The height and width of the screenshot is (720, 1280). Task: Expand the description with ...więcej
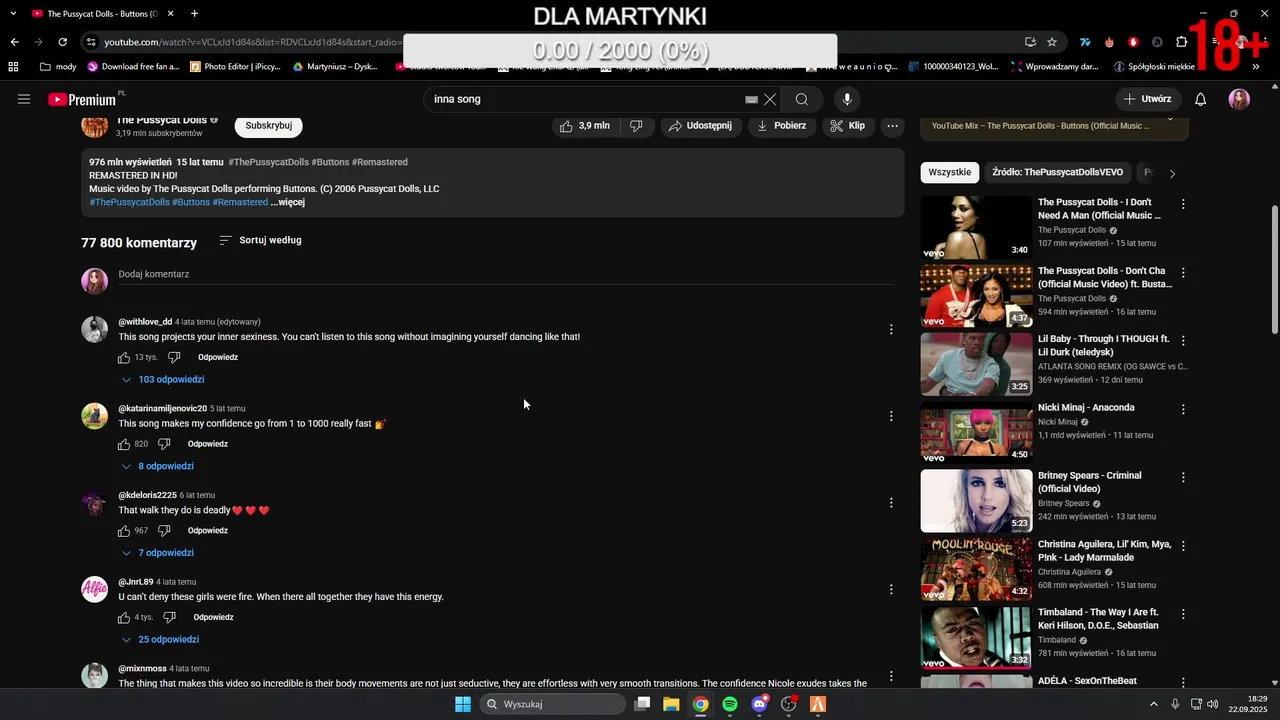[288, 202]
